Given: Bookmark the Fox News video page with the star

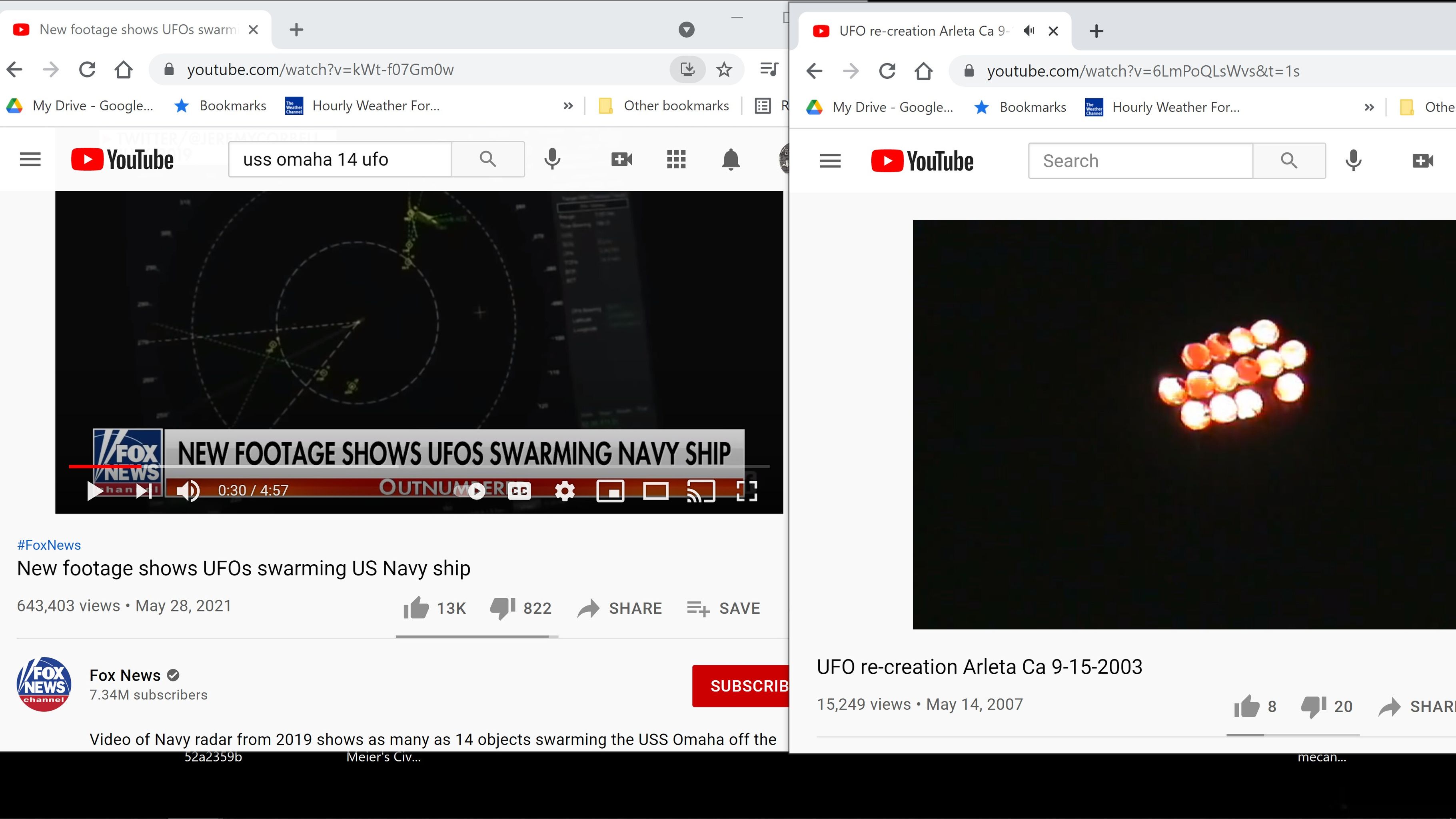Looking at the screenshot, I should (724, 70).
